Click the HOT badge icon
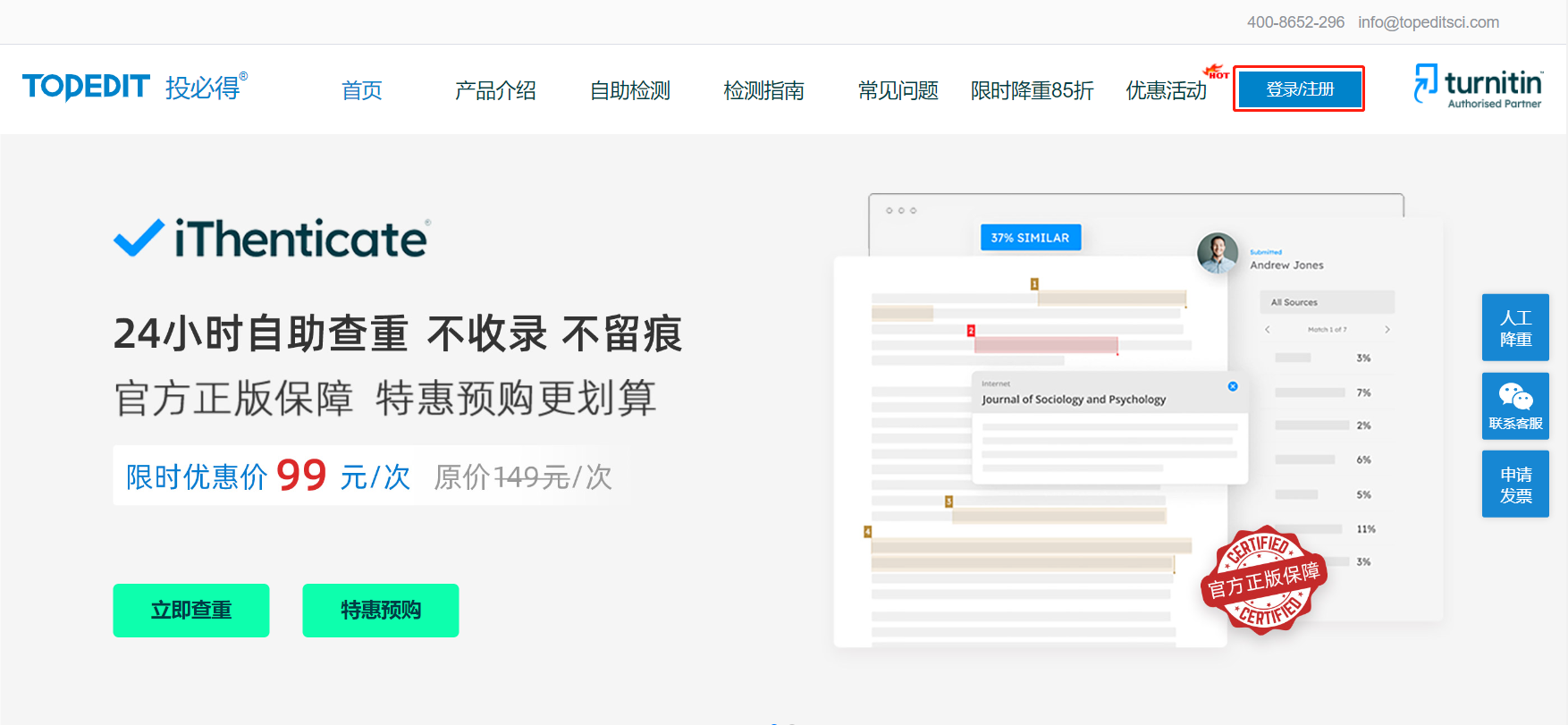 (x=1216, y=72)
